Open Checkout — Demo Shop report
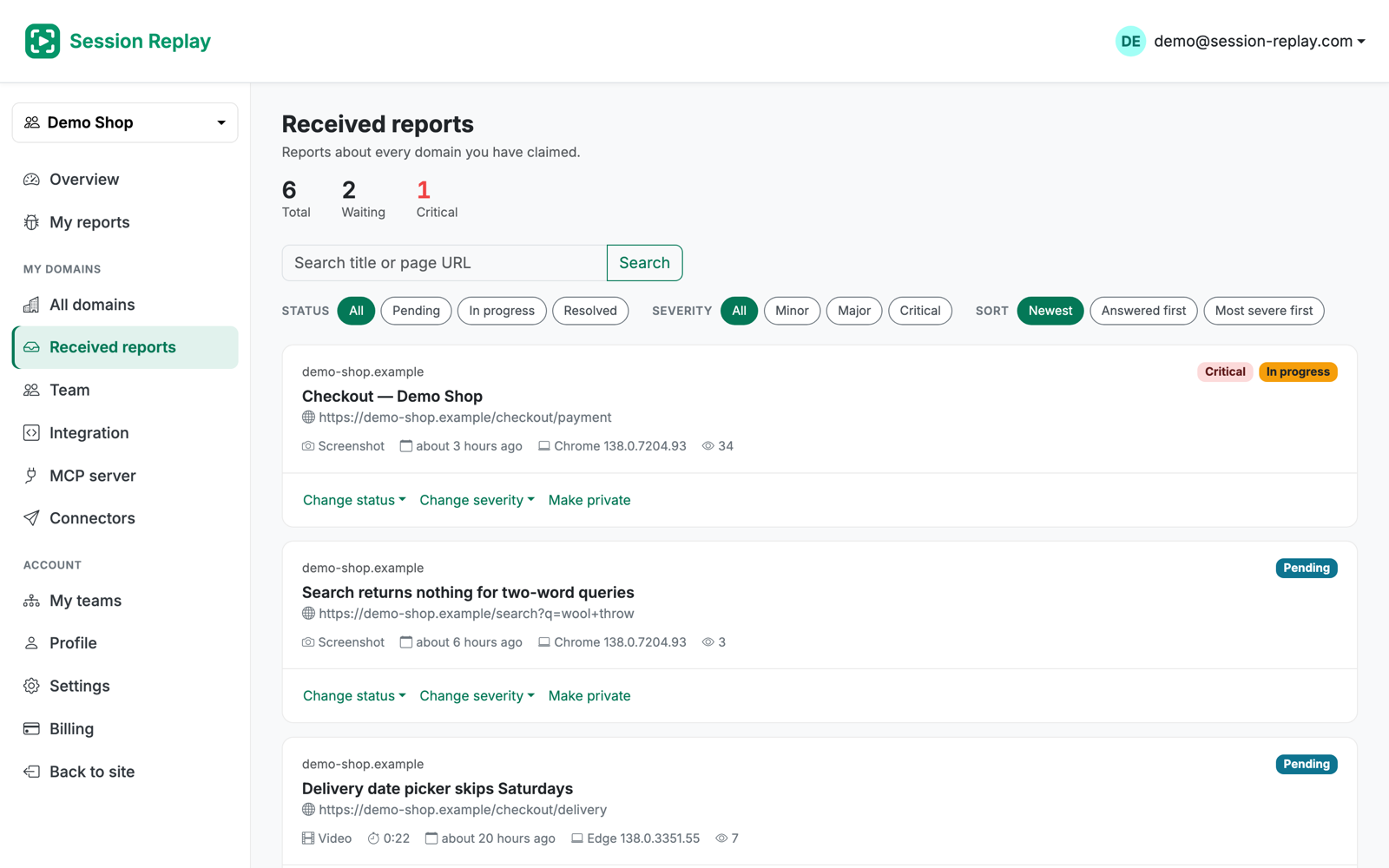 point(392,397)
